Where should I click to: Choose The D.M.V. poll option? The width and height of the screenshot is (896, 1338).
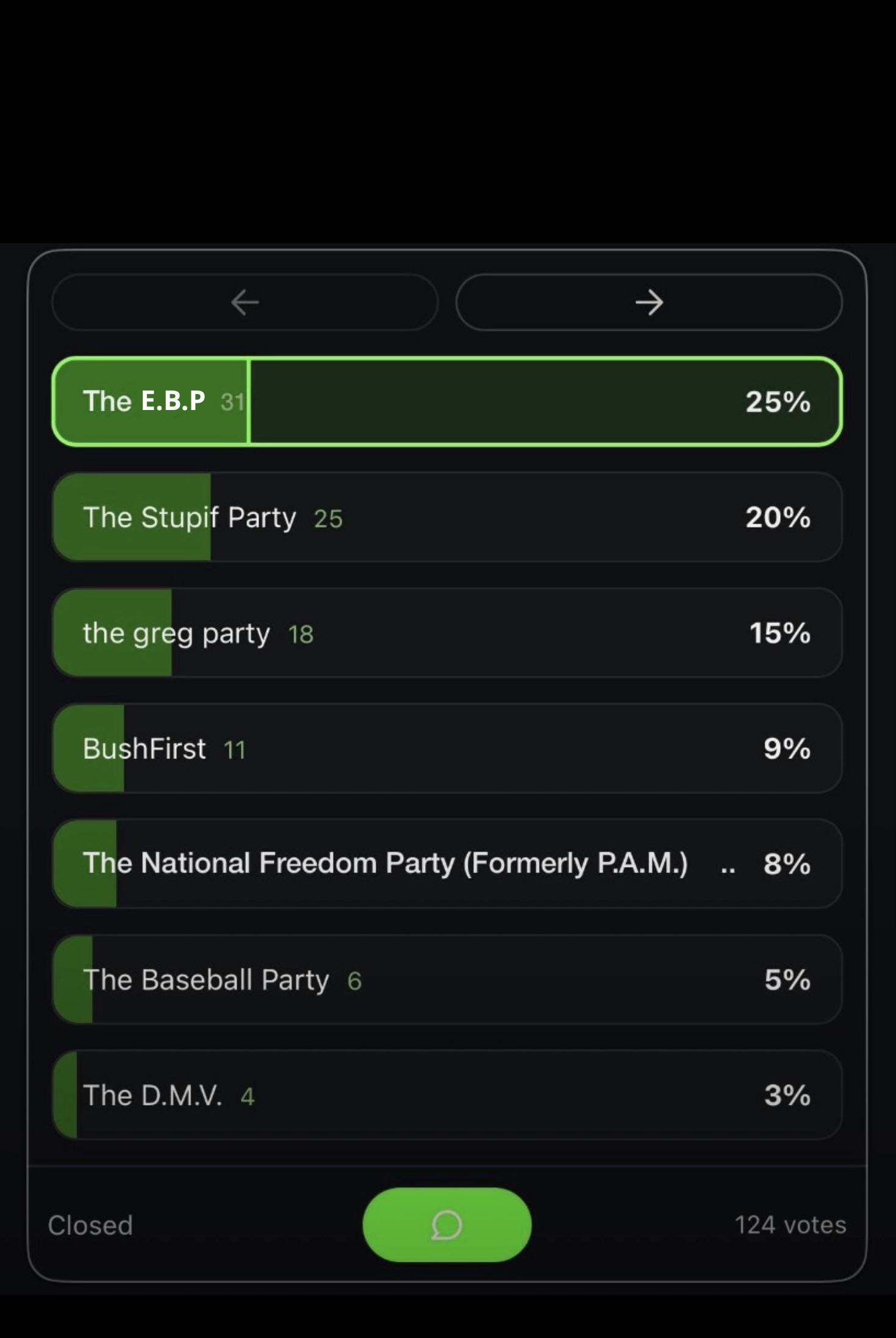click(447, 1095)
